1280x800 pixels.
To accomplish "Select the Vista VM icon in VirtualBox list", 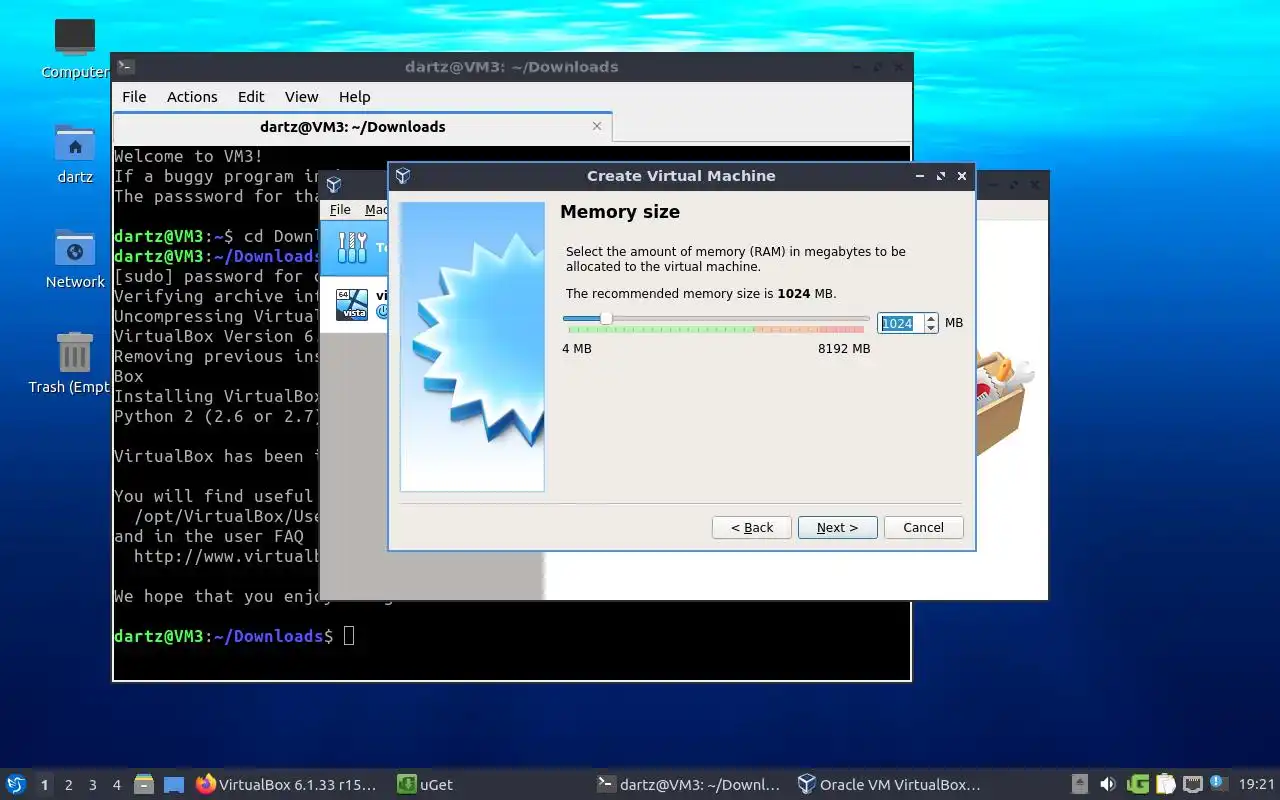I will (352, 304).
